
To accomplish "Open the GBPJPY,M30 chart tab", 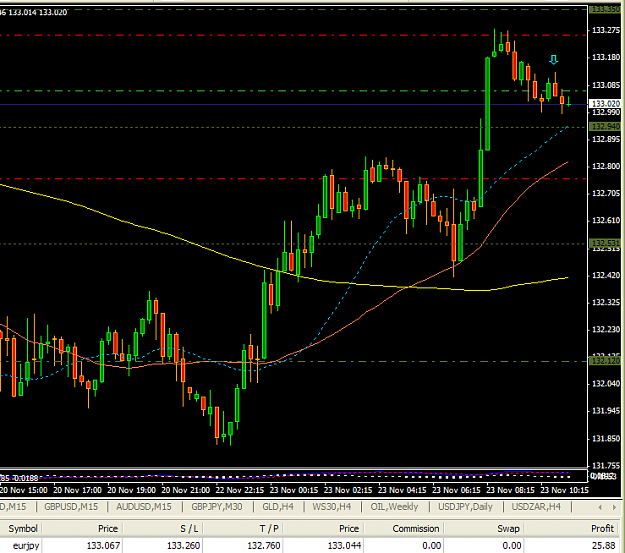I will pyautogui.click(x=216, y=507).
